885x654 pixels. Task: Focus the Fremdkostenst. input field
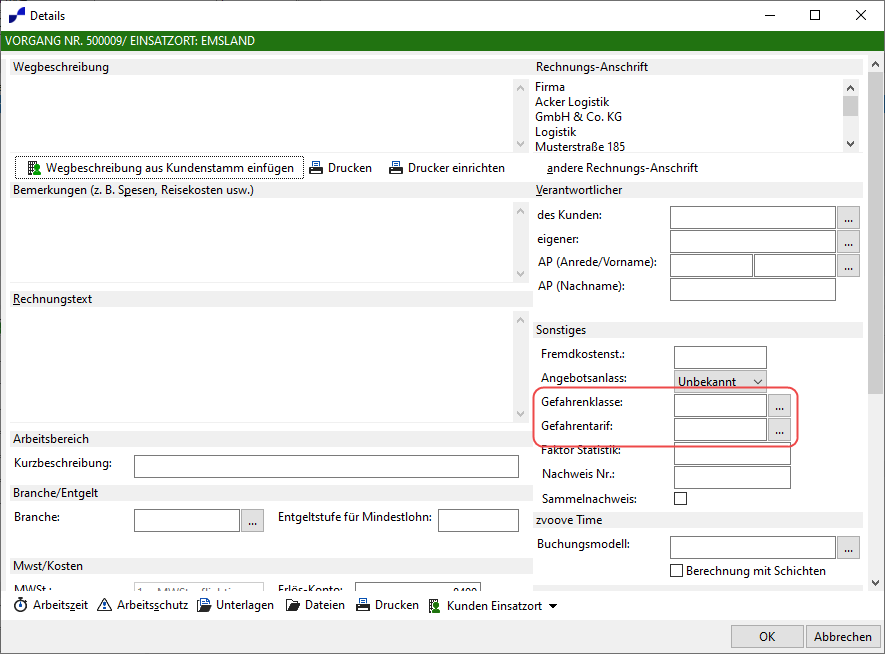[x=720, y=357]
